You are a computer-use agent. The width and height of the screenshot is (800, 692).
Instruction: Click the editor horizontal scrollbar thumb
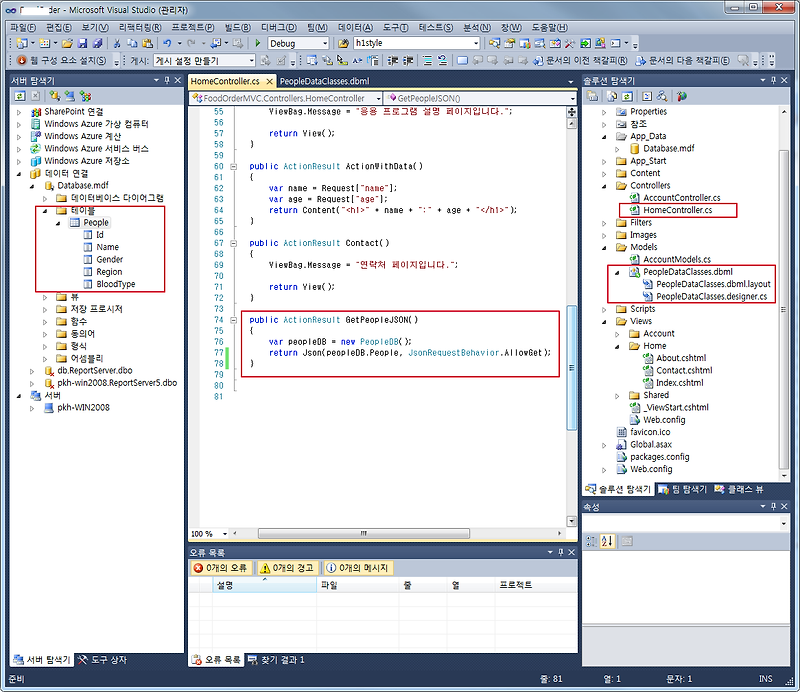[363, 534]
